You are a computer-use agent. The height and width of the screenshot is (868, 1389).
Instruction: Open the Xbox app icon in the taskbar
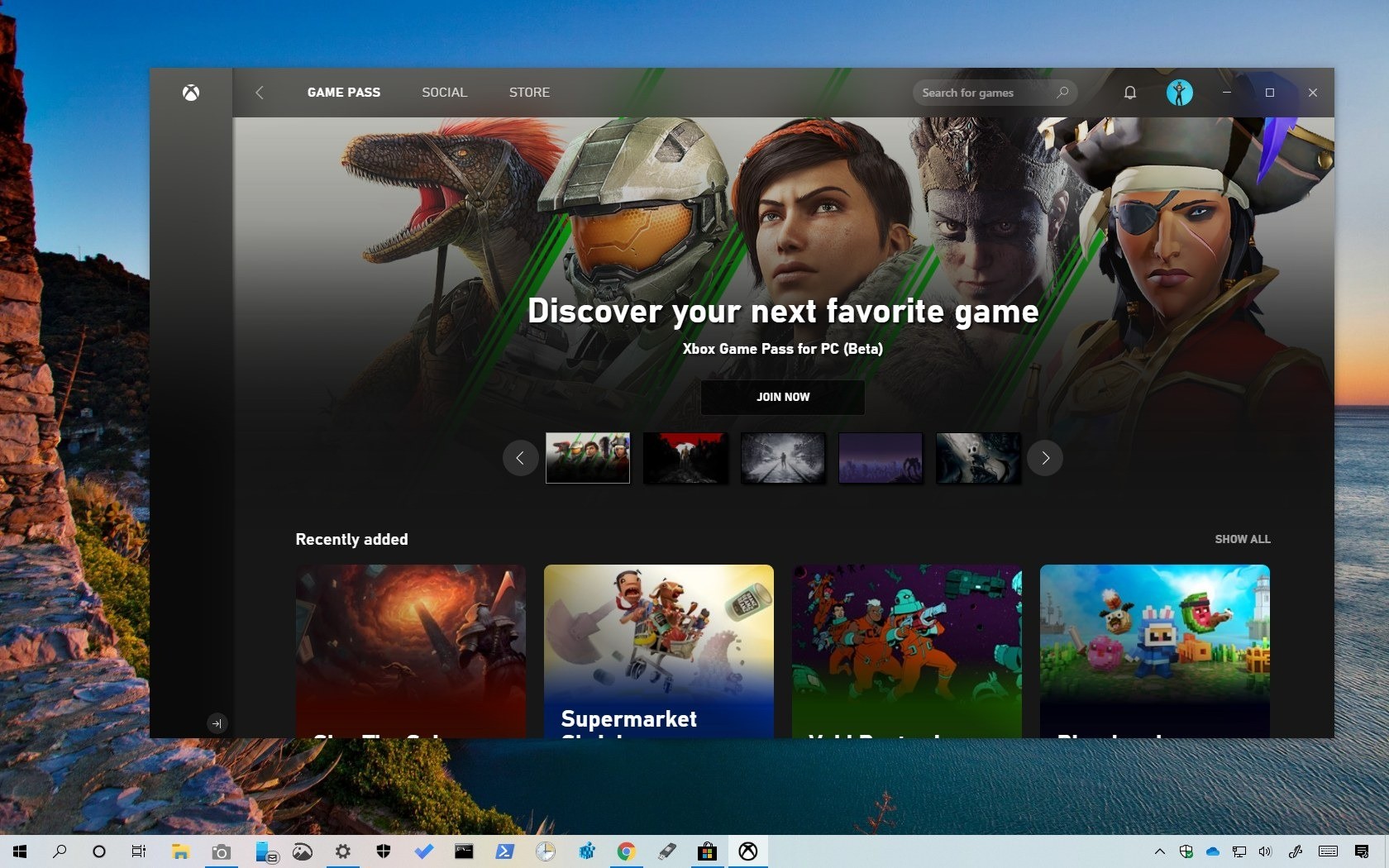747,851
